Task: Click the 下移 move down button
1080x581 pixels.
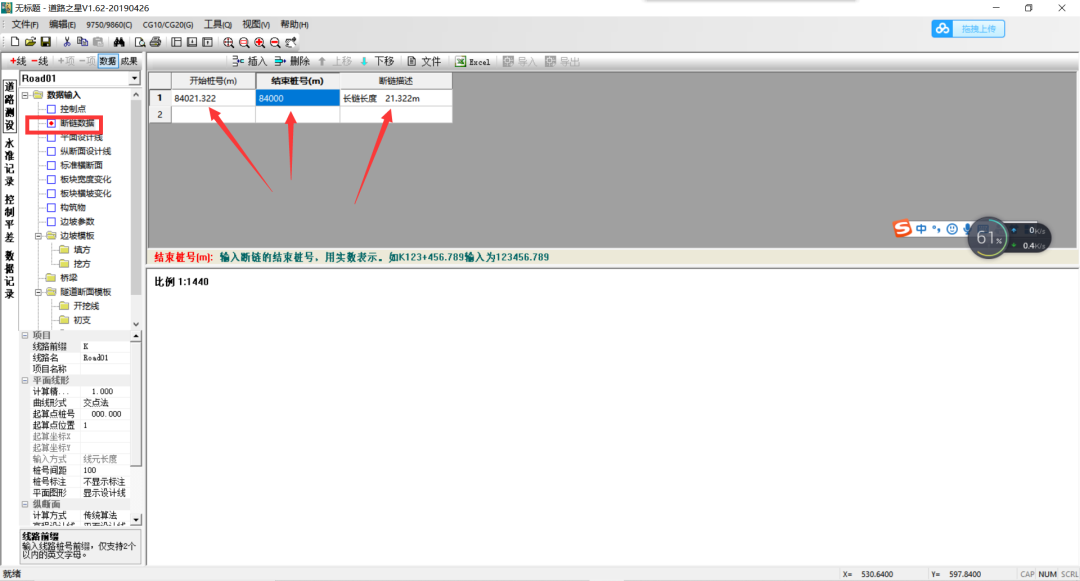Action: 376,61
